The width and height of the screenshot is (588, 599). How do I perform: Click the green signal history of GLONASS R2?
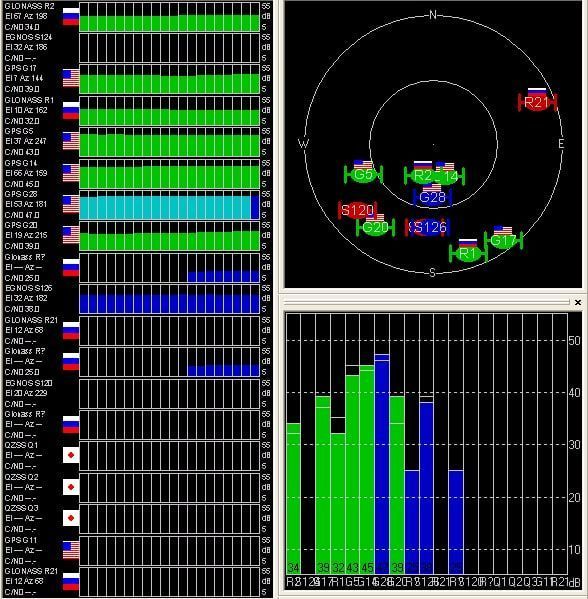pyautogui.click(x=169, y=23)
